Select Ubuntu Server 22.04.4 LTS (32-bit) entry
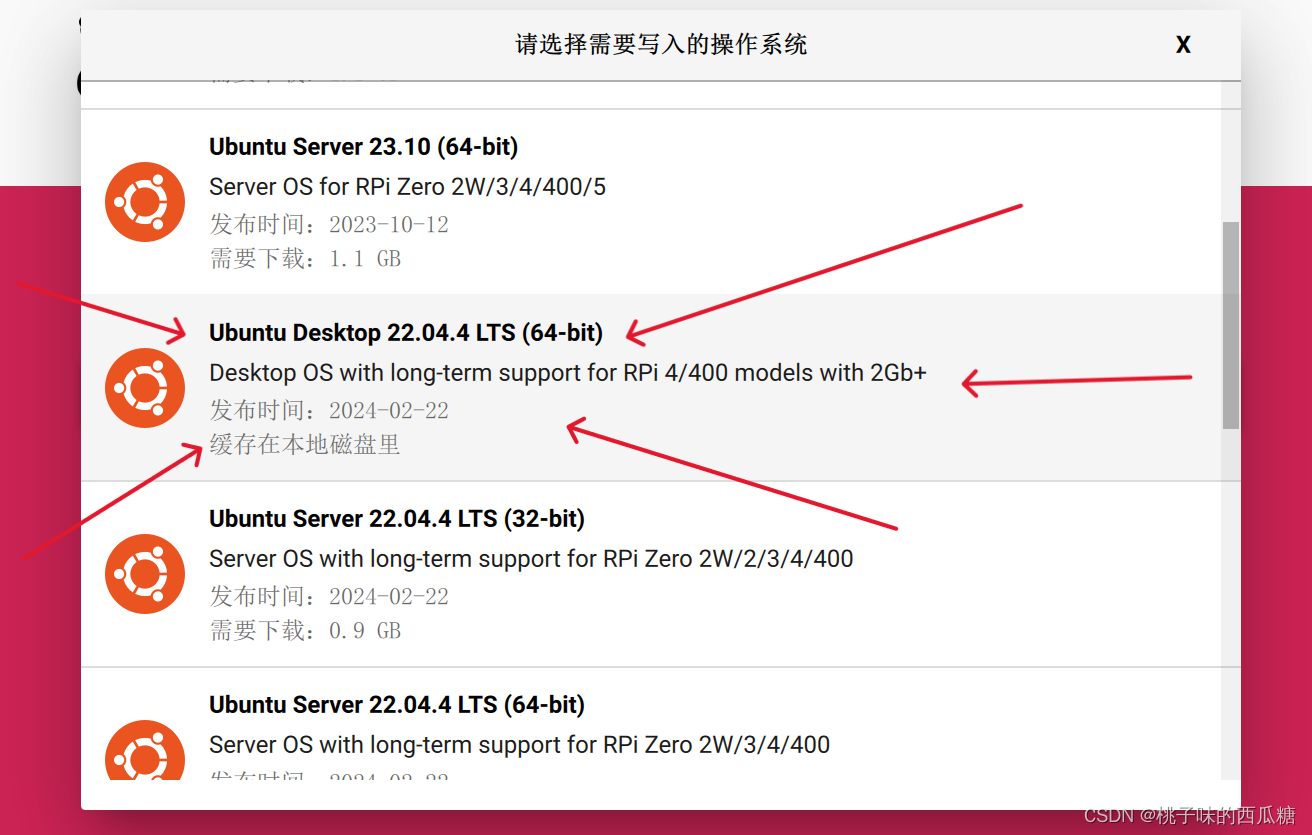This screenshot has height=835, width=1312. coord(395,518)
